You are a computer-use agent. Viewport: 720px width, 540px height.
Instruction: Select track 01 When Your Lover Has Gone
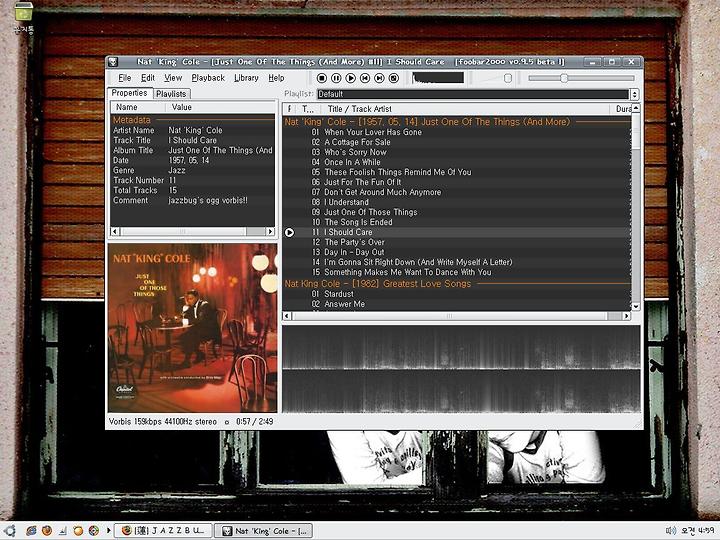[x=457, y=132]
